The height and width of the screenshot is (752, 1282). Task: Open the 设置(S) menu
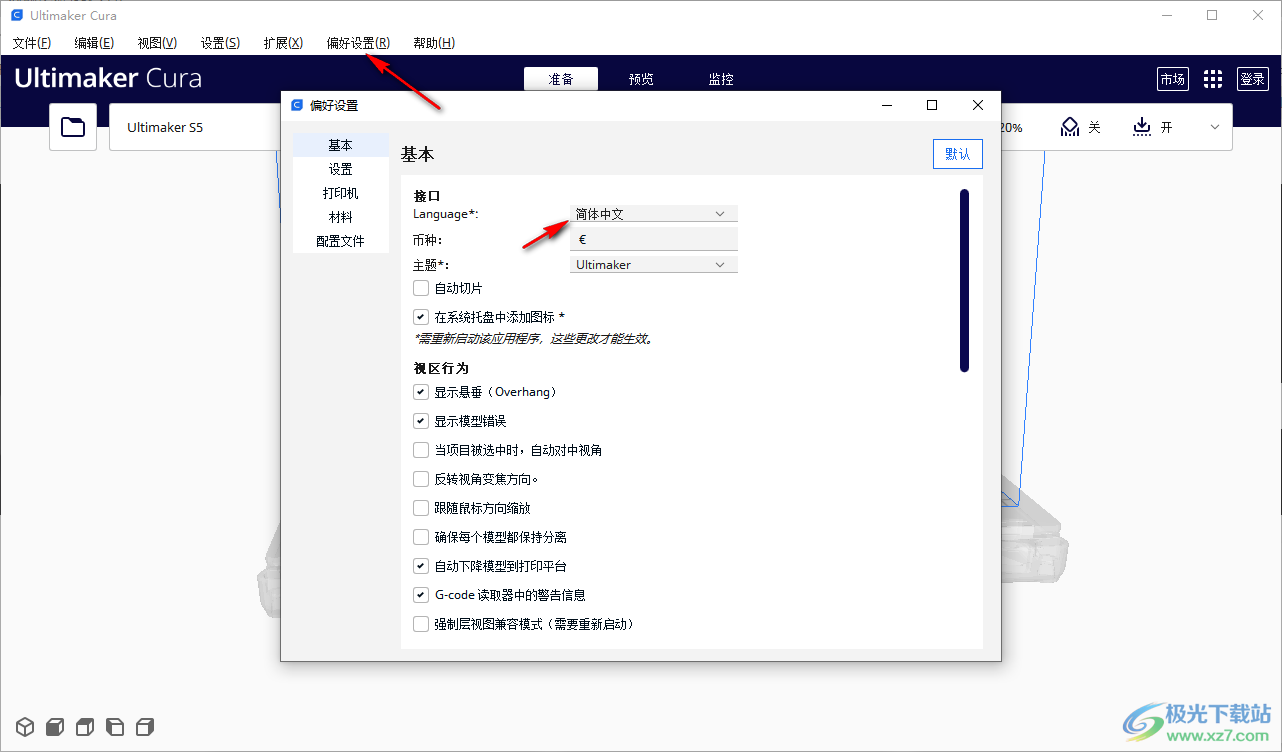click(220, 43)
